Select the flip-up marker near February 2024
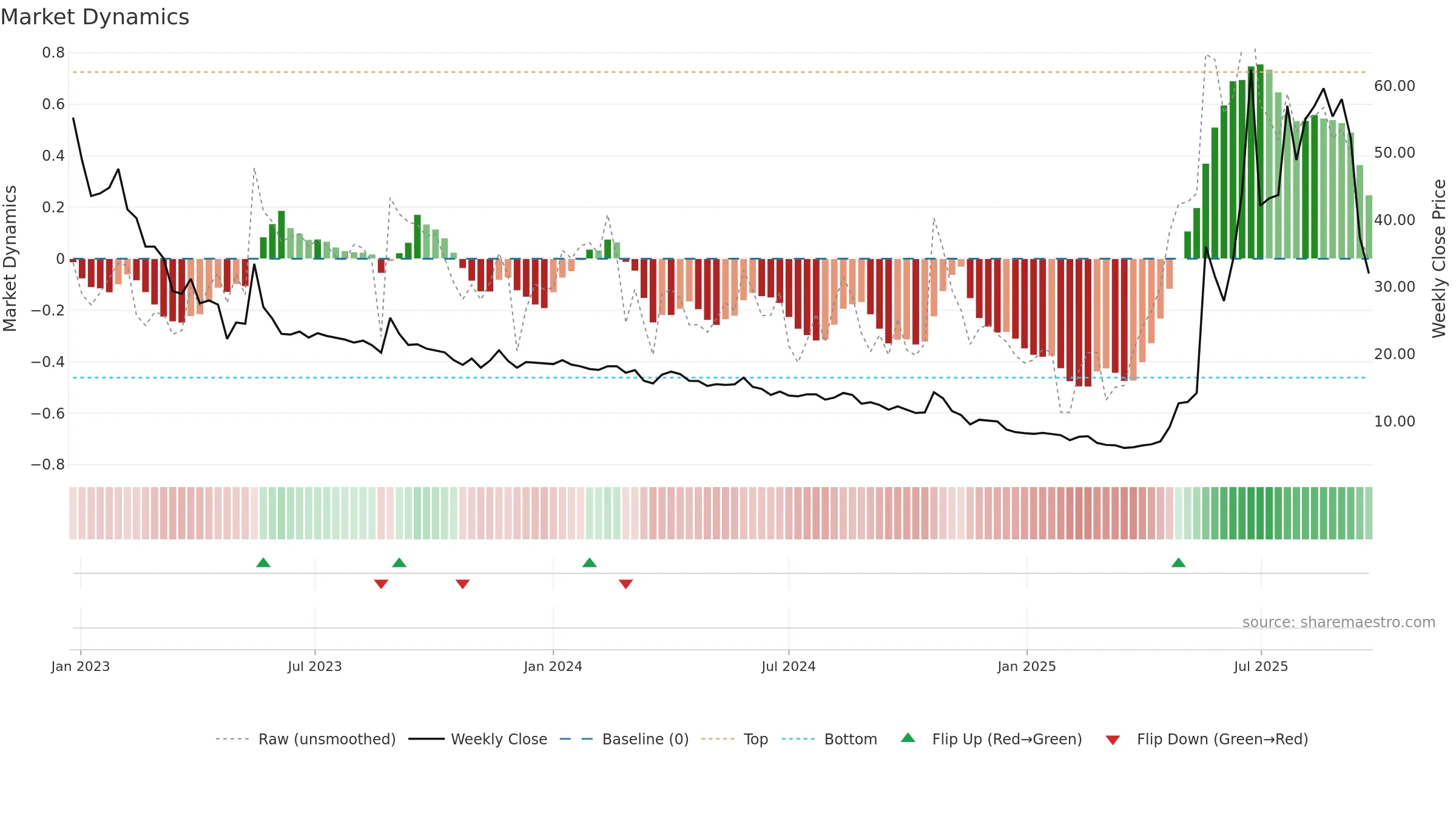 [x=590, y=562]
